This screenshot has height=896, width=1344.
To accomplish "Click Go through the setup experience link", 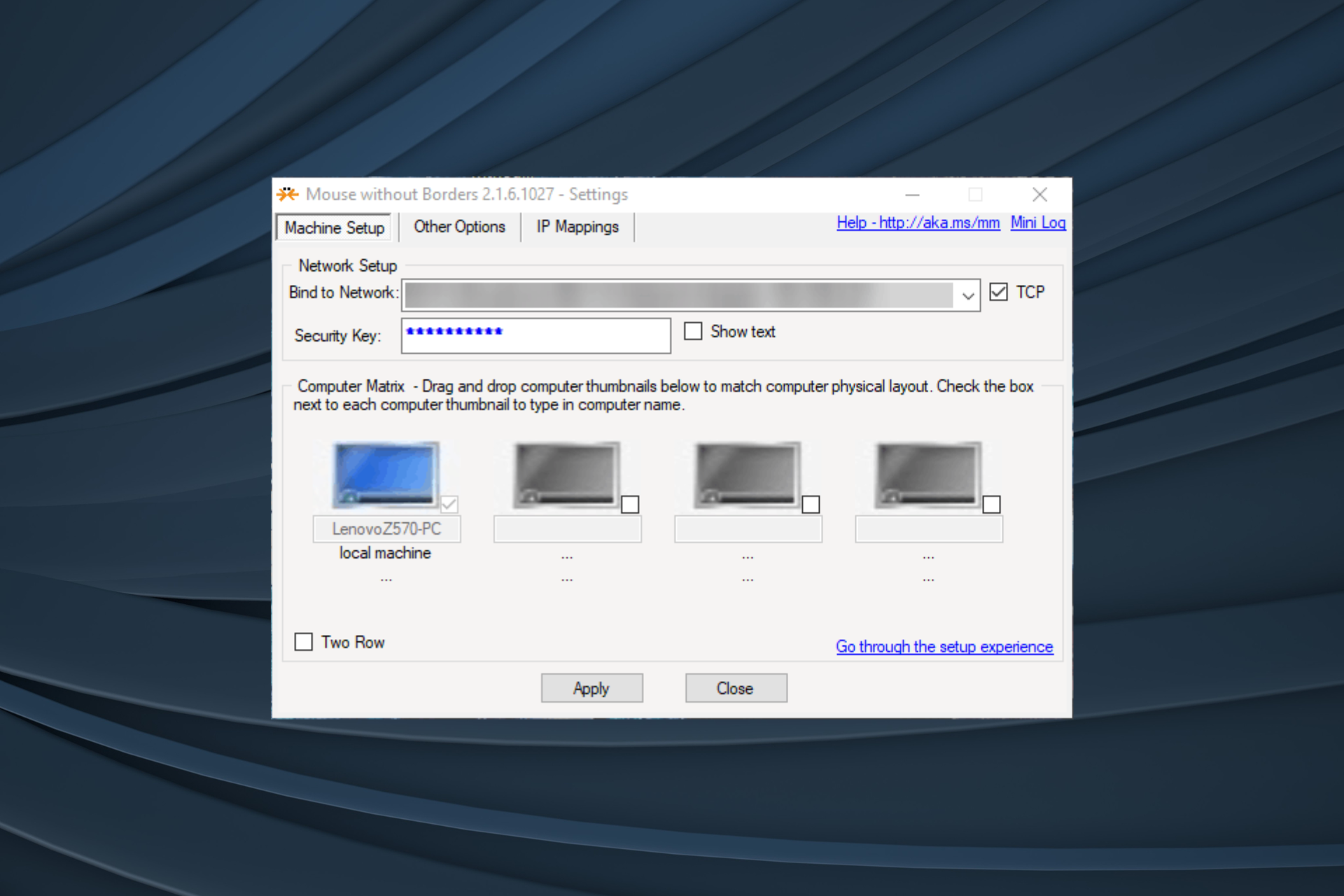I will pos(946,645).
